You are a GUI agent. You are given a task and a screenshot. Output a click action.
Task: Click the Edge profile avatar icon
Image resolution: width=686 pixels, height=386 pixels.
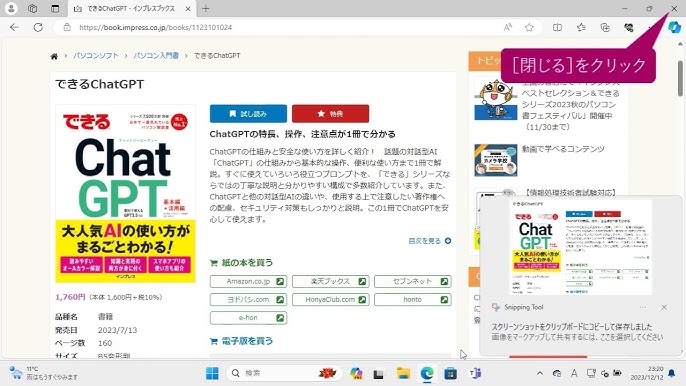(x=11, y=8)
